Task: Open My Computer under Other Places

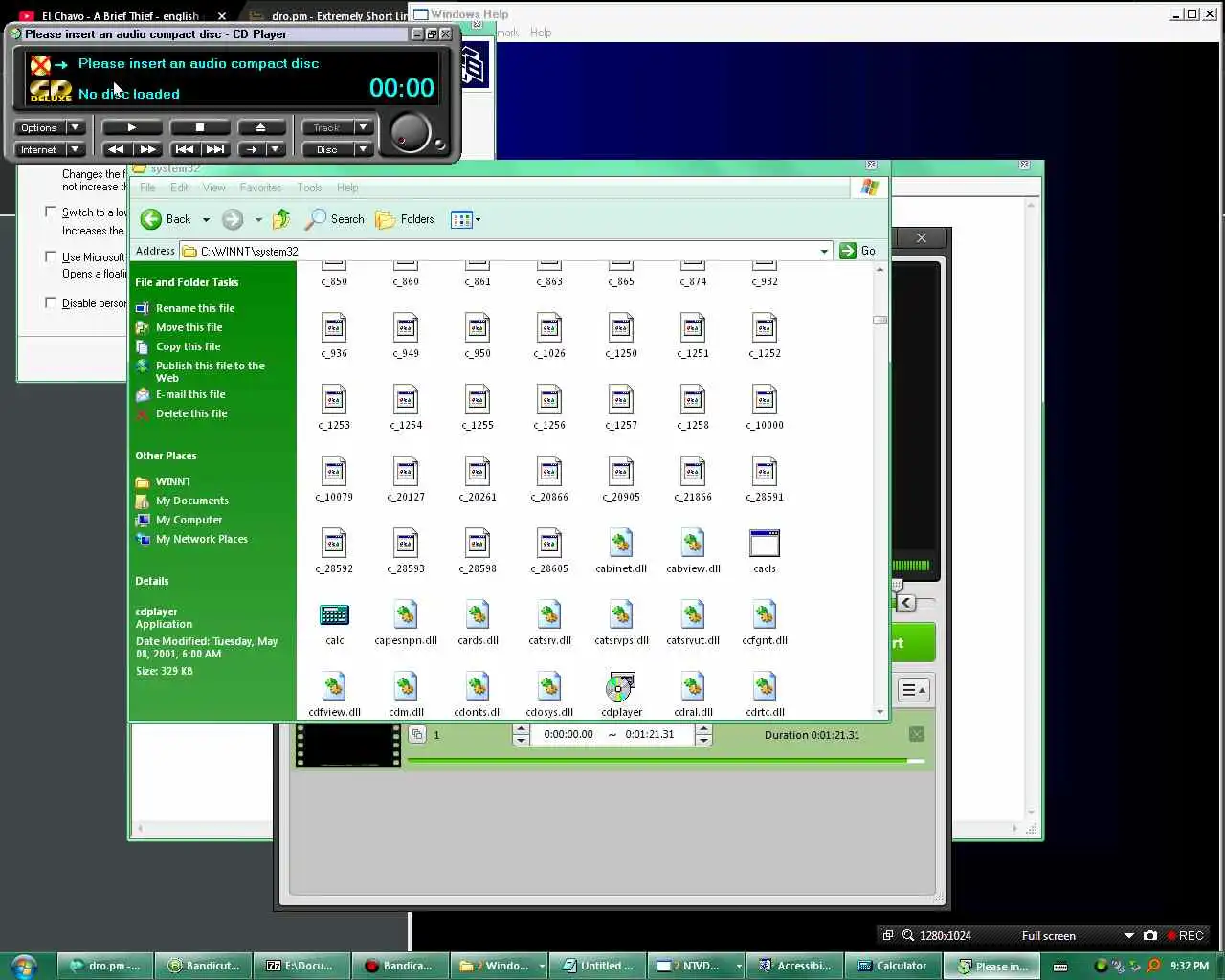Action: pos(189,520)
